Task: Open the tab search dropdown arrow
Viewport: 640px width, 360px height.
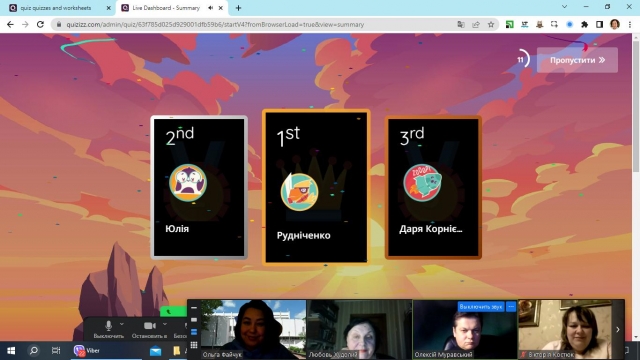Action: tap(564, 7)
